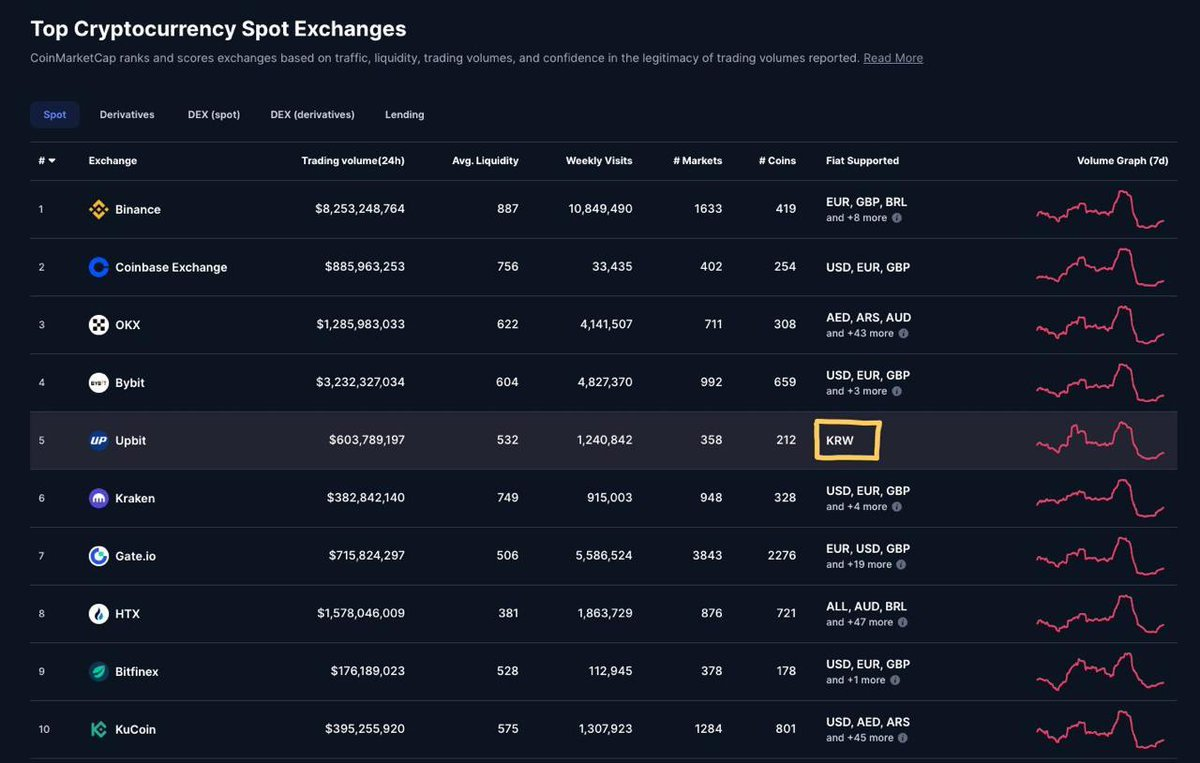The height and width of the screenshot is (763, 1200).
Task: Select the Lending tab
Action: [404, 115]
